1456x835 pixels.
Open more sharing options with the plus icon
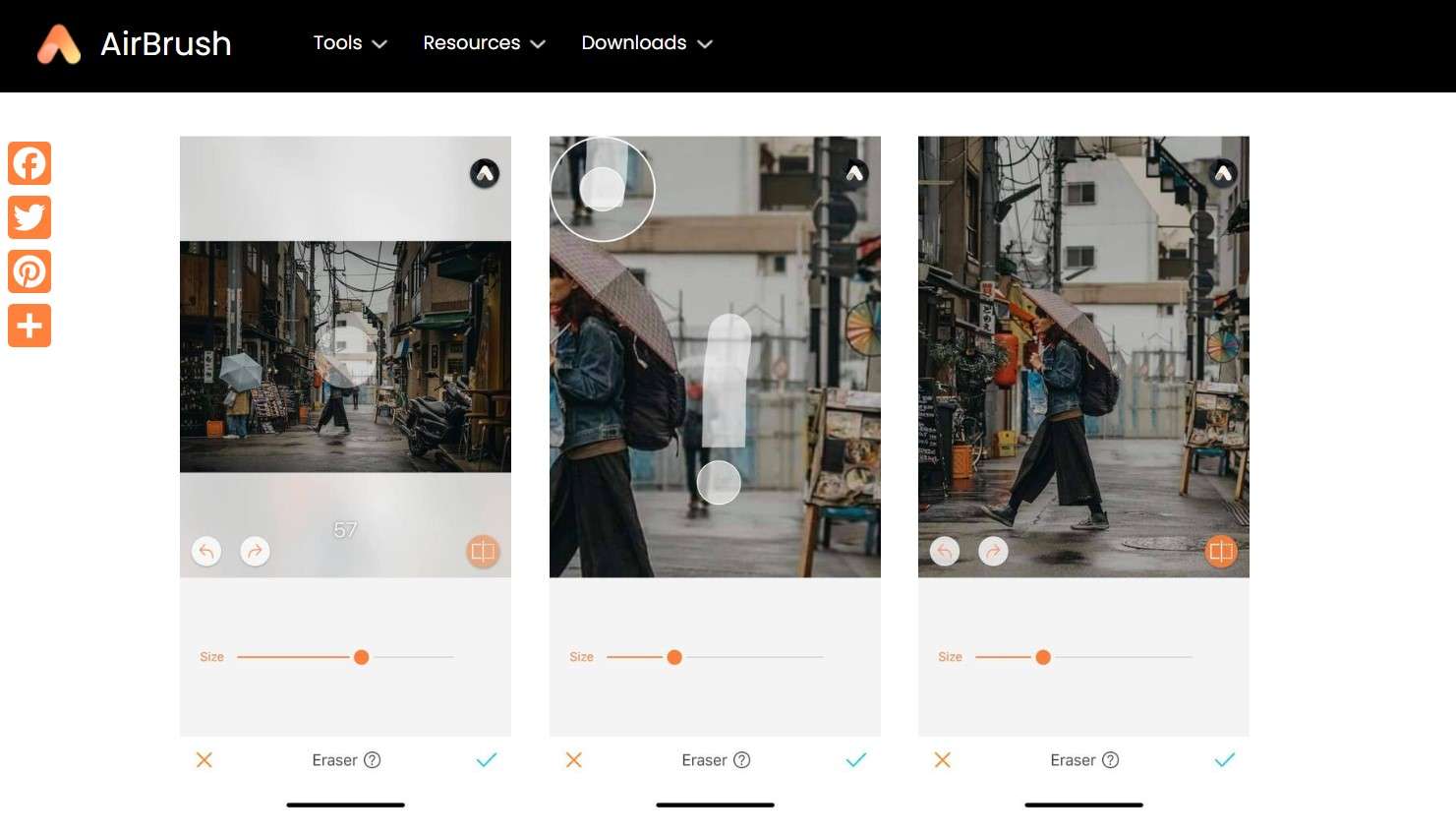(29, 326)
